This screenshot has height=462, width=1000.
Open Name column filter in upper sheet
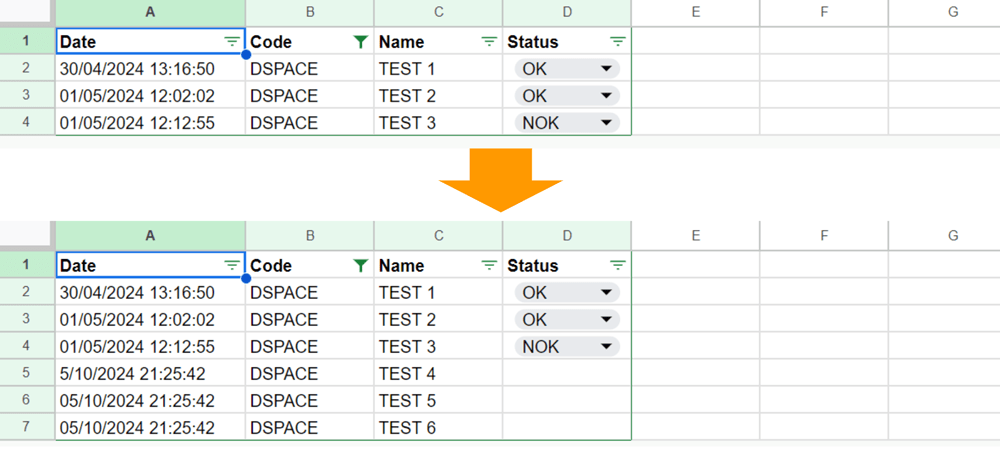pos(489,42)
